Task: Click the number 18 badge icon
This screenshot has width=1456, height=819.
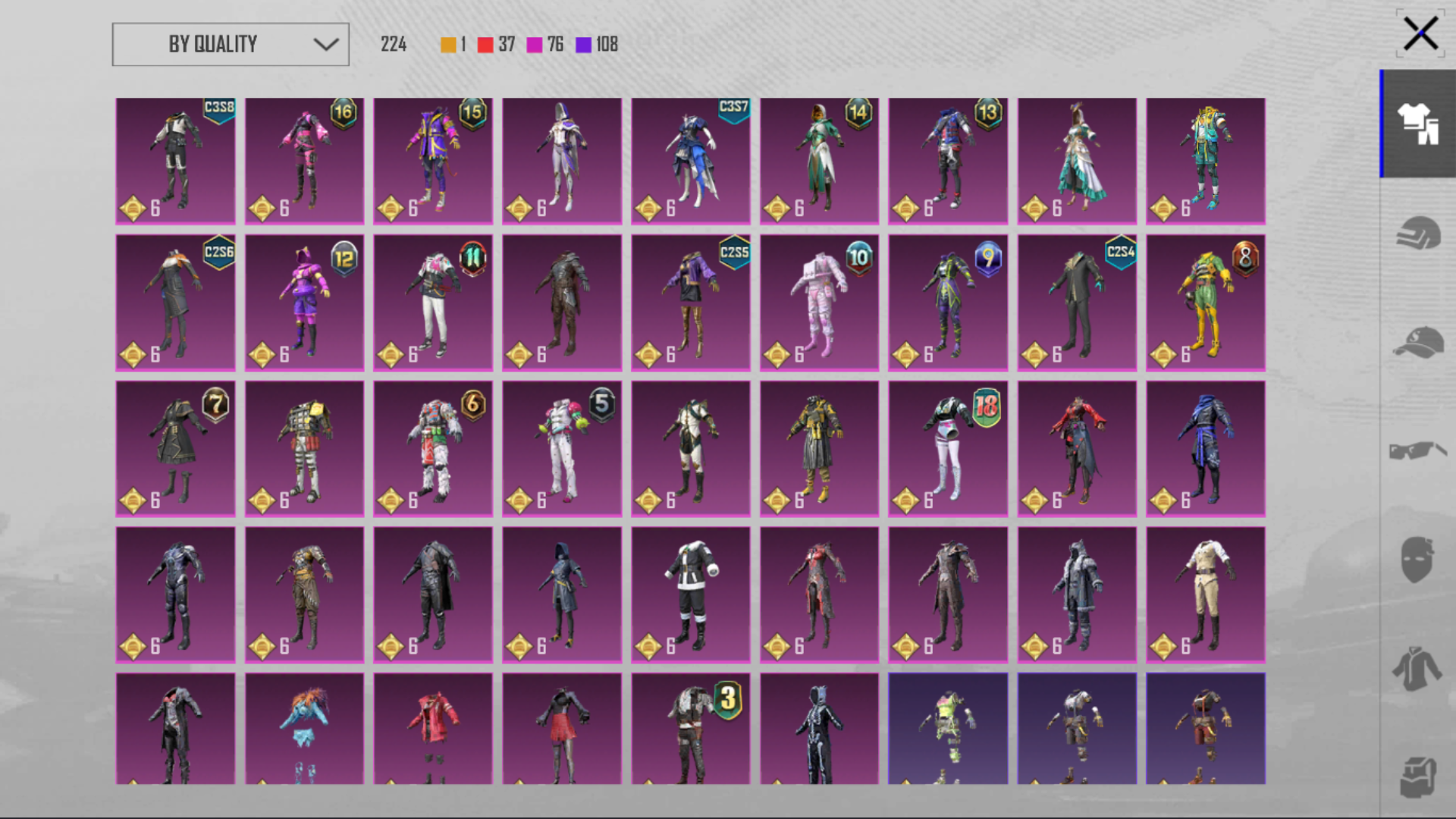Action: pyautogui.click(x=987, y=406)
